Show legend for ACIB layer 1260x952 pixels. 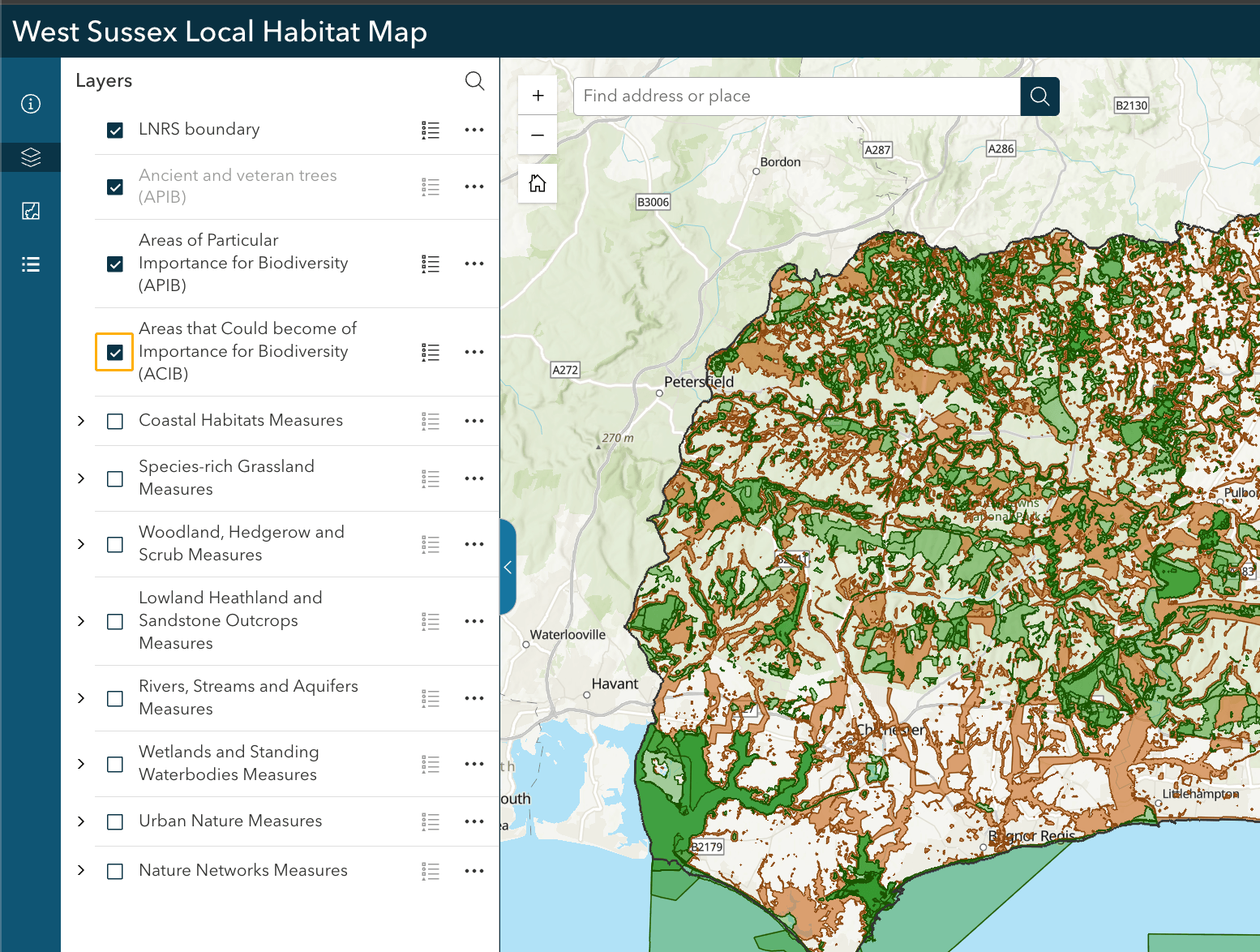click(431, 352)
